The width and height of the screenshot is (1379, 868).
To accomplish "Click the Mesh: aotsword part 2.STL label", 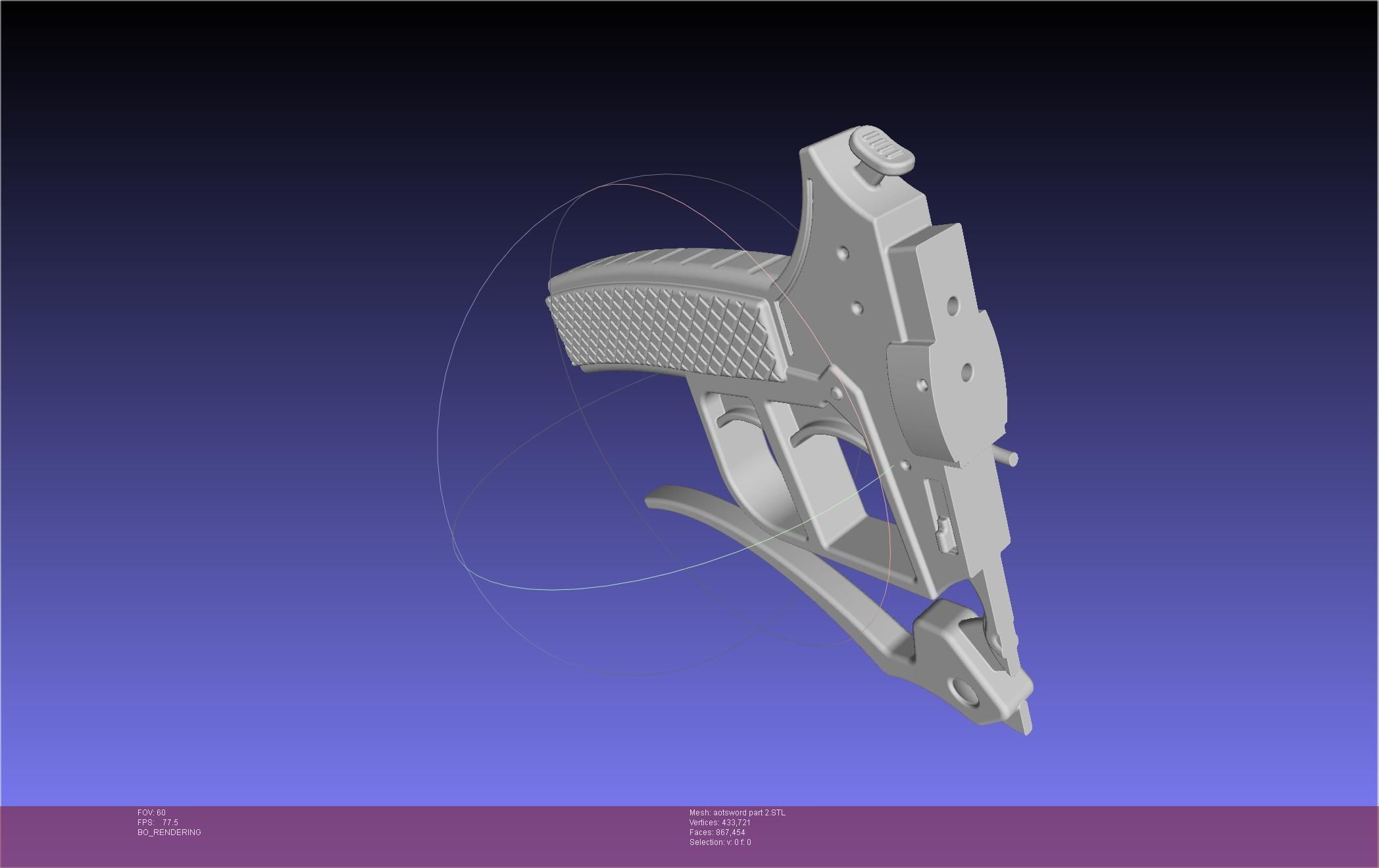I will pos(737,813).
